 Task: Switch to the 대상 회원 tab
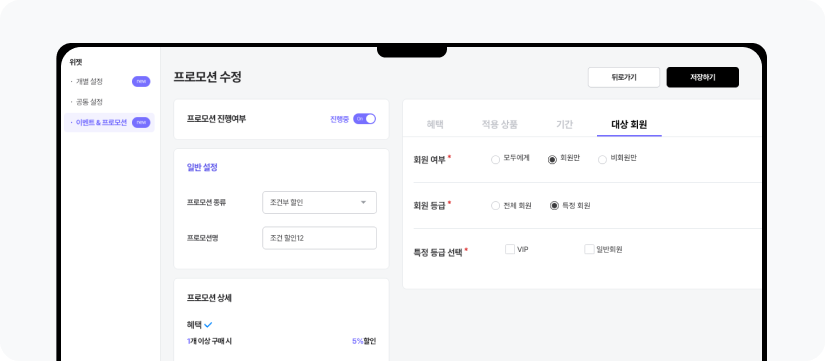point(629,125)
